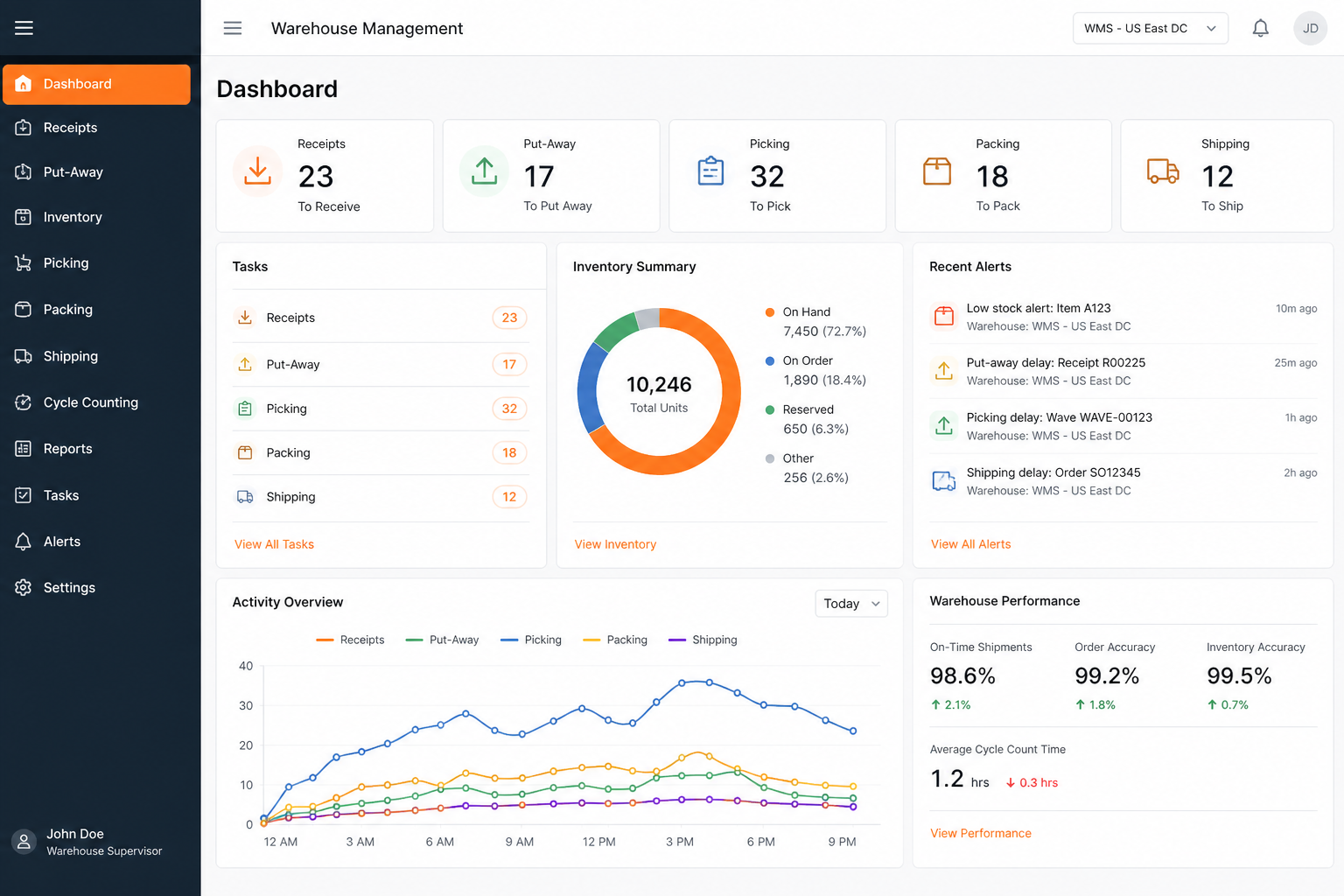Screen dimensions: 1344x896
Task: Click the Put-Away task count badge 17
Action: coord(509,364)
